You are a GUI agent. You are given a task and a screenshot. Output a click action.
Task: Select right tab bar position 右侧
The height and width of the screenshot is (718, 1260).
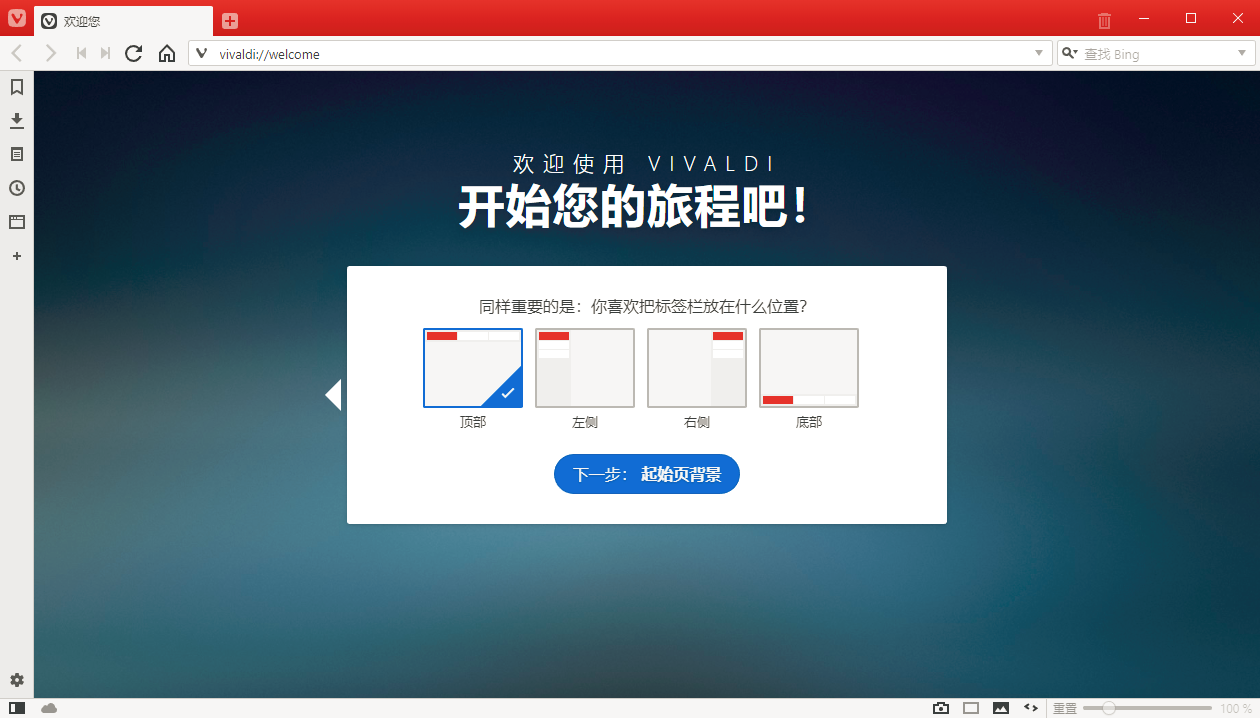(697, 368)
